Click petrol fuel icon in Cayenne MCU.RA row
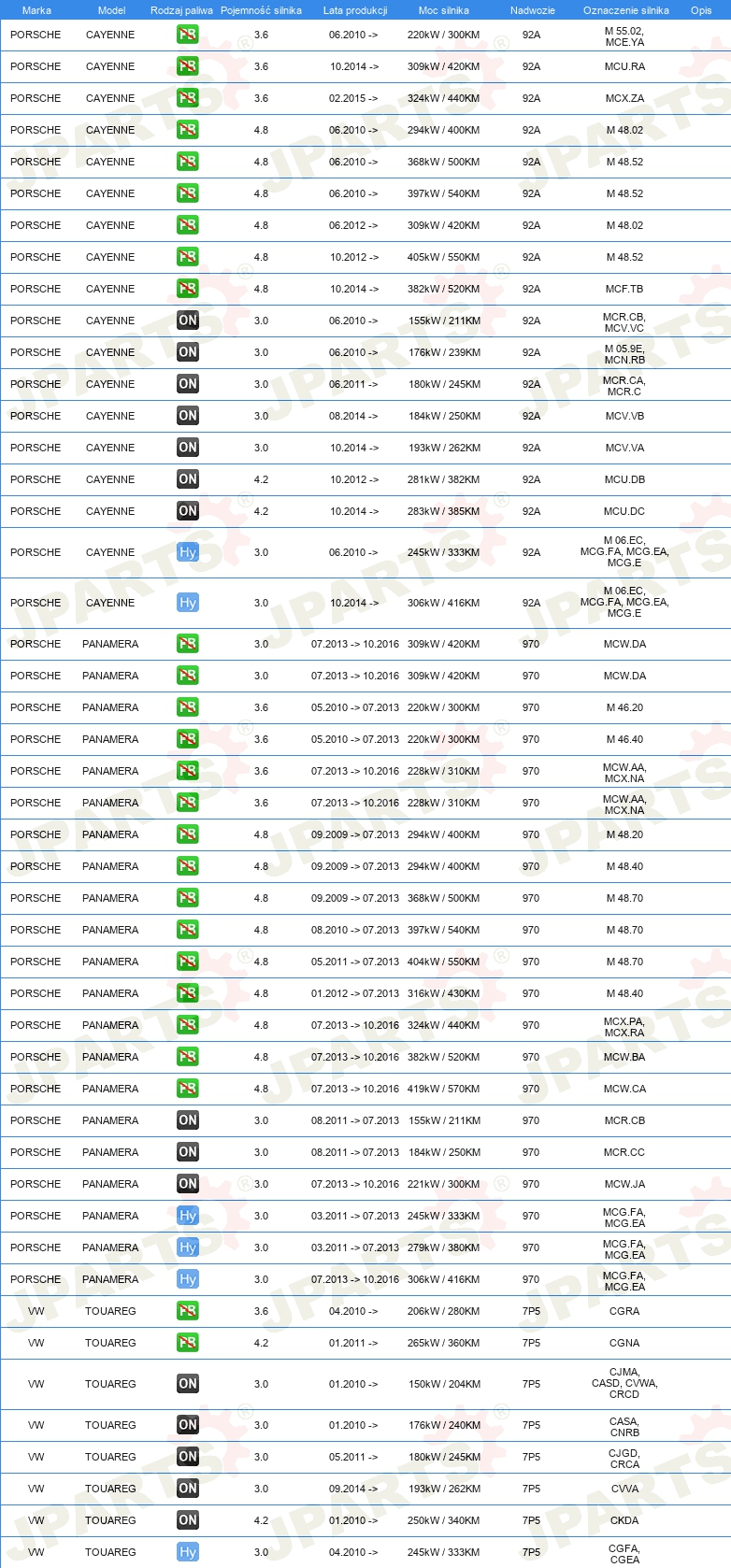This screenshot has height=1568, width=731. (188, 66)
